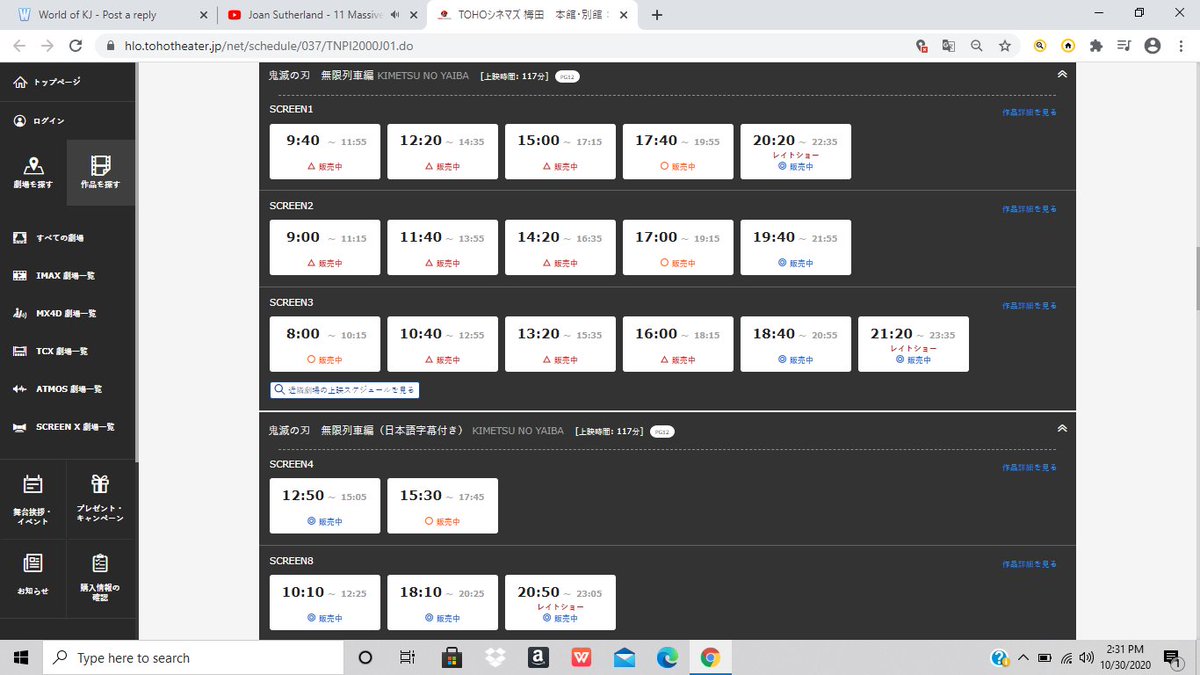1200x675 pixels.
Task: Collapse the Japanese-subtitled Kimetsu no Yaiba section
Action: (x=1062, y=428)
